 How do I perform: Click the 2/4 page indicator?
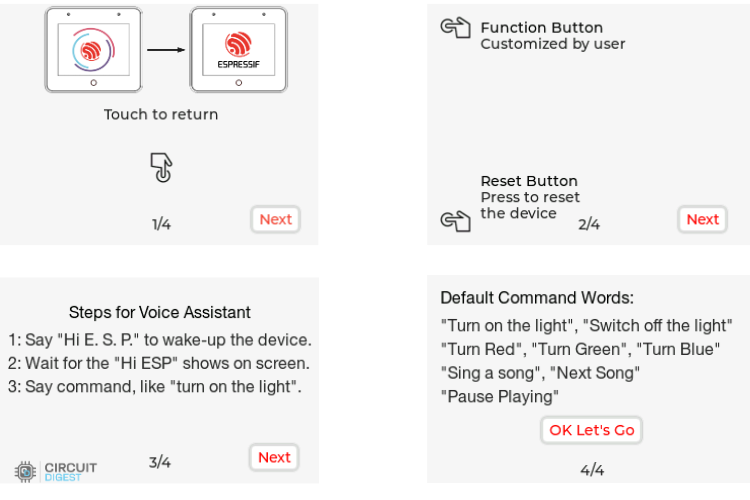point(589,224)
